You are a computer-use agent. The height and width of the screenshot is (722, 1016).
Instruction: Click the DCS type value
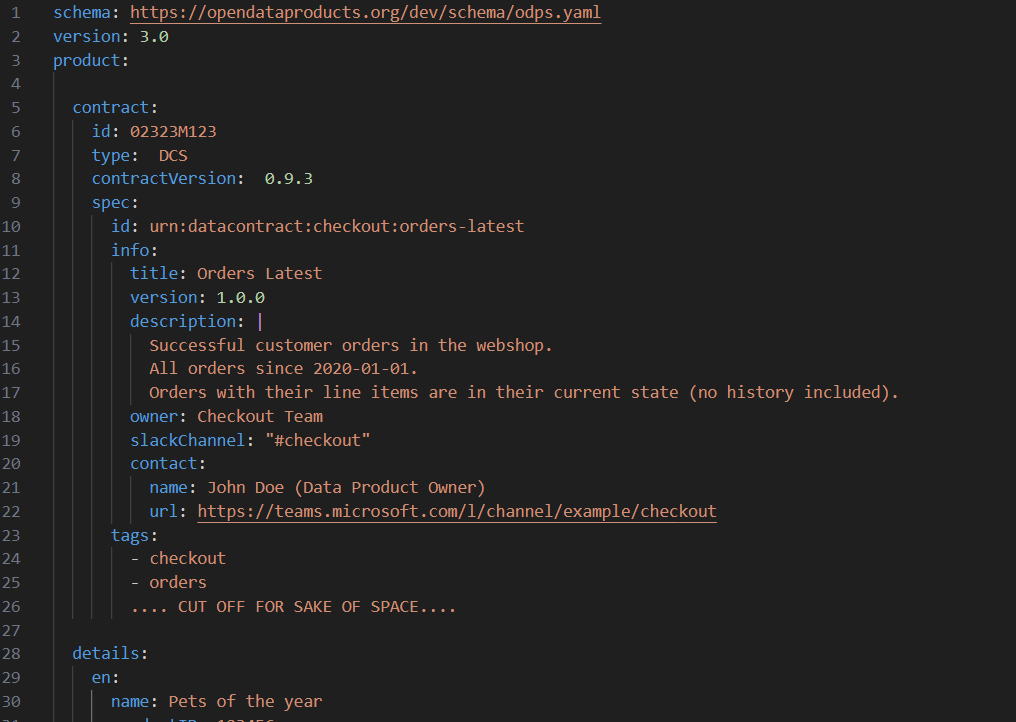click(x=172, y=155)
